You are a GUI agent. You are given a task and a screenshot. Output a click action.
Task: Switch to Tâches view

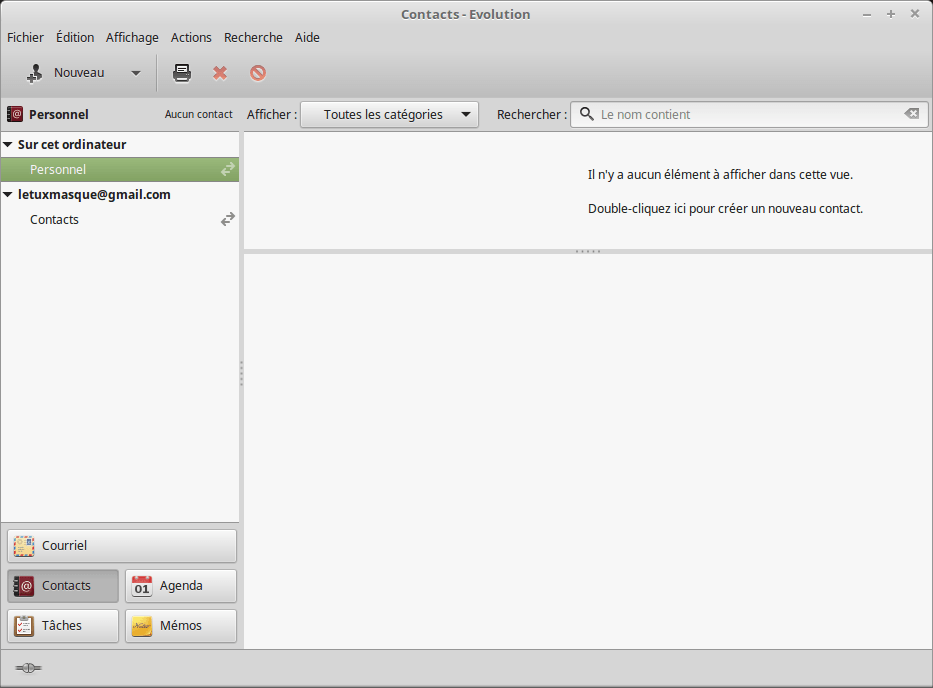point(63,626)
